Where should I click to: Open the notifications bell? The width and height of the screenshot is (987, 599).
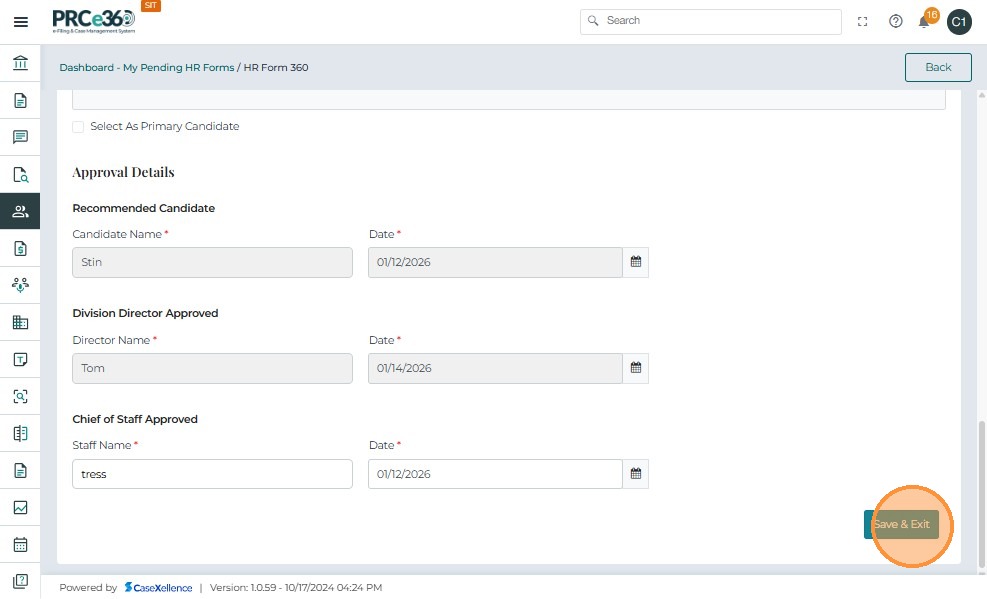pyautogui.click(x=925, y=22)
